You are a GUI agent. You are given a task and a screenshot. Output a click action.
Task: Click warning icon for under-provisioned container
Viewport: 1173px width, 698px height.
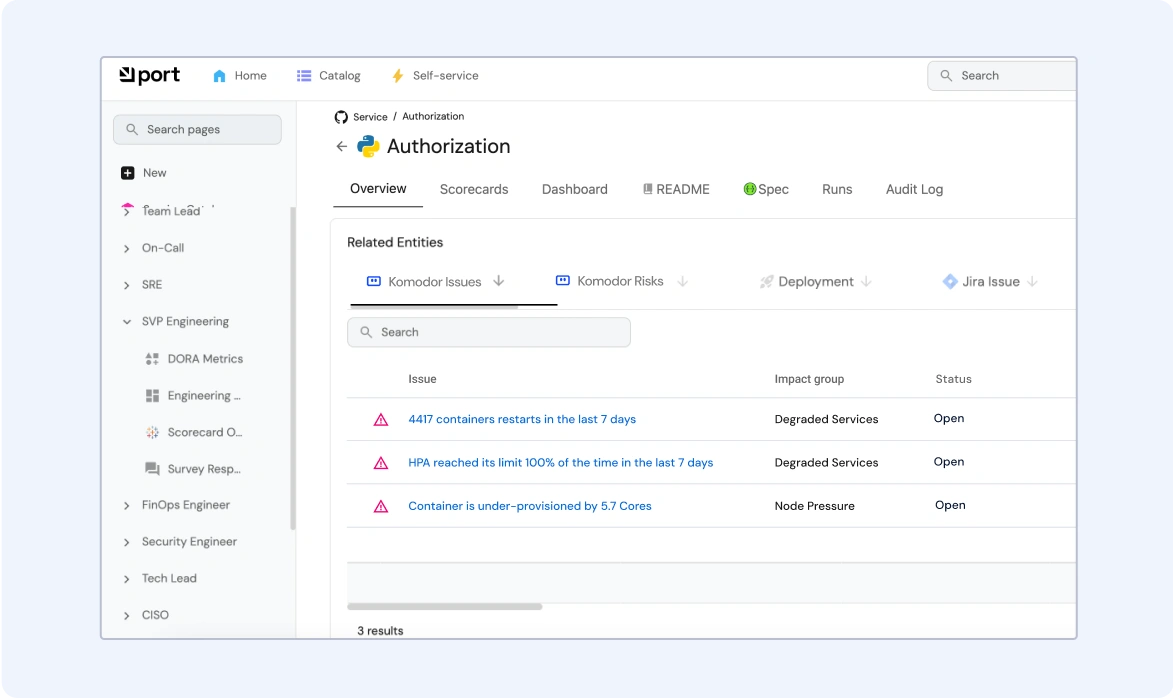point(381,506)
